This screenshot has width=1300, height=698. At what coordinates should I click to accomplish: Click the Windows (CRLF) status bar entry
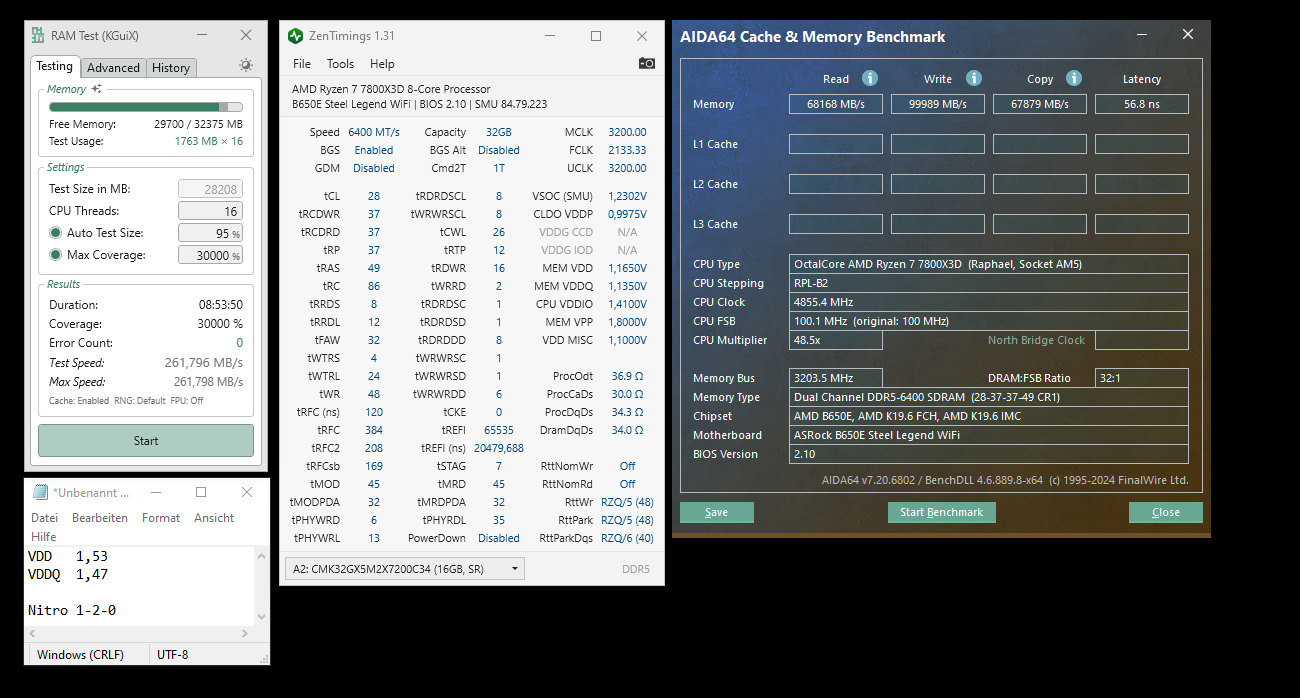tap(80, 655)
